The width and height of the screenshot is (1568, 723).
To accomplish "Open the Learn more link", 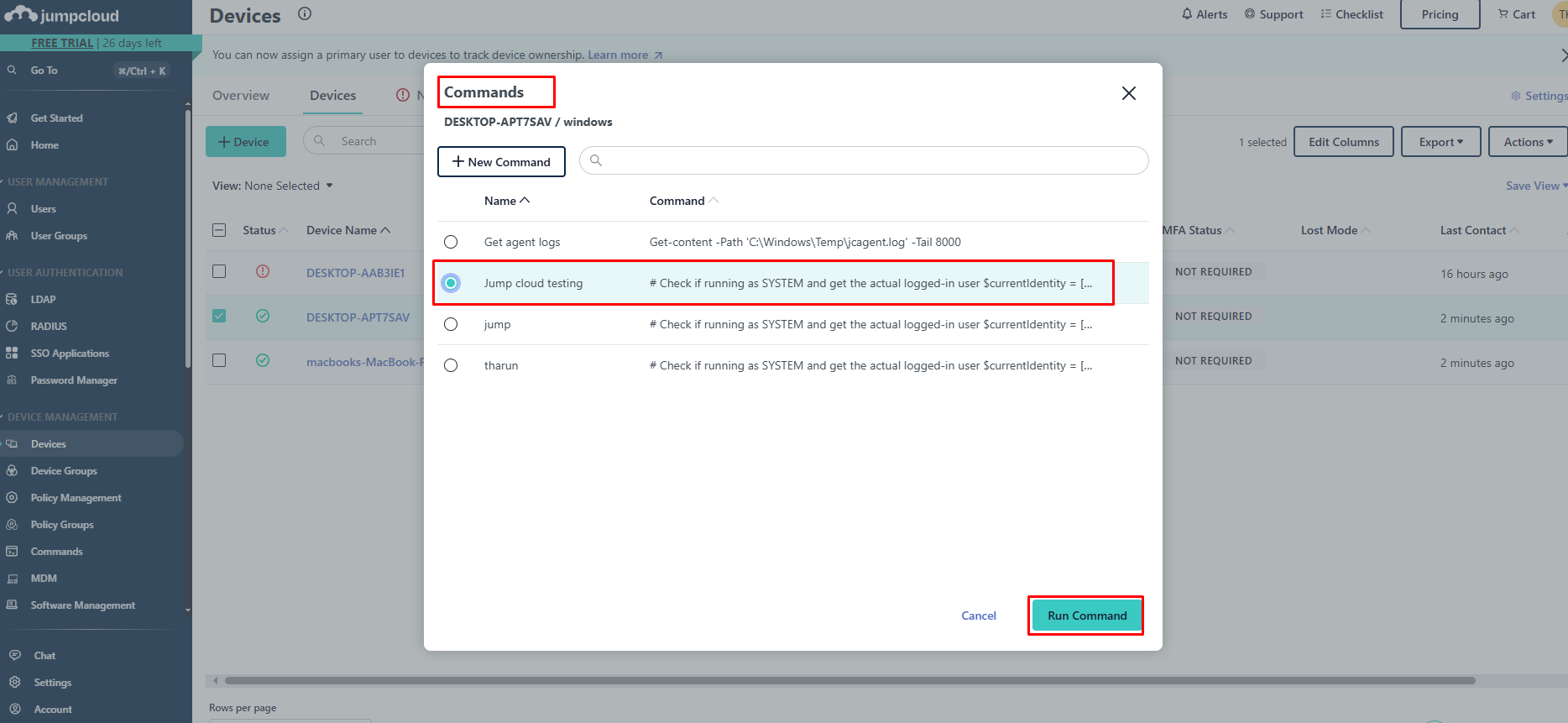I will 625,55.
